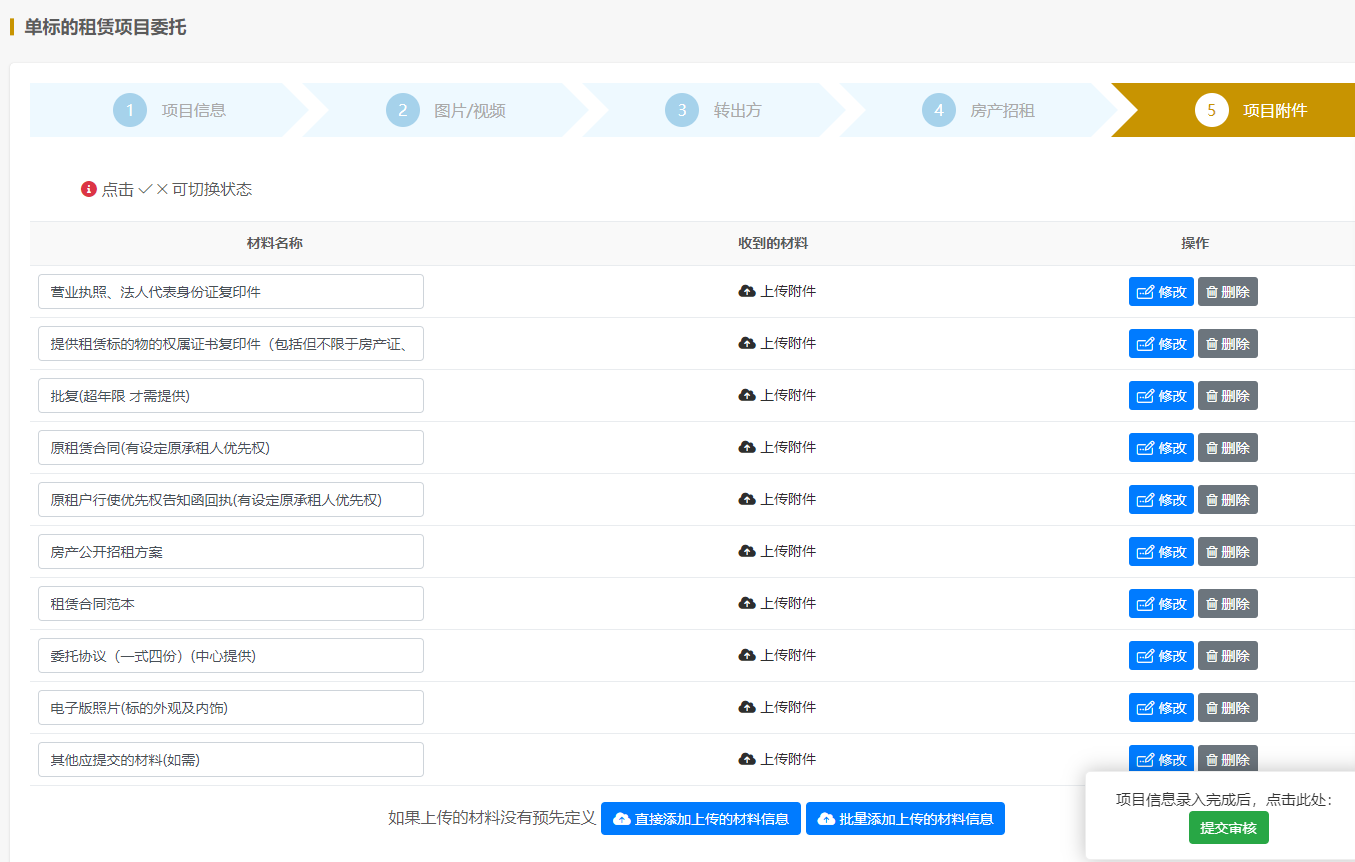This screenshot has height=862, width=1355.
Task: Click 提交审核 green button
Action: pyautogui.click(x=1228, y=828)
